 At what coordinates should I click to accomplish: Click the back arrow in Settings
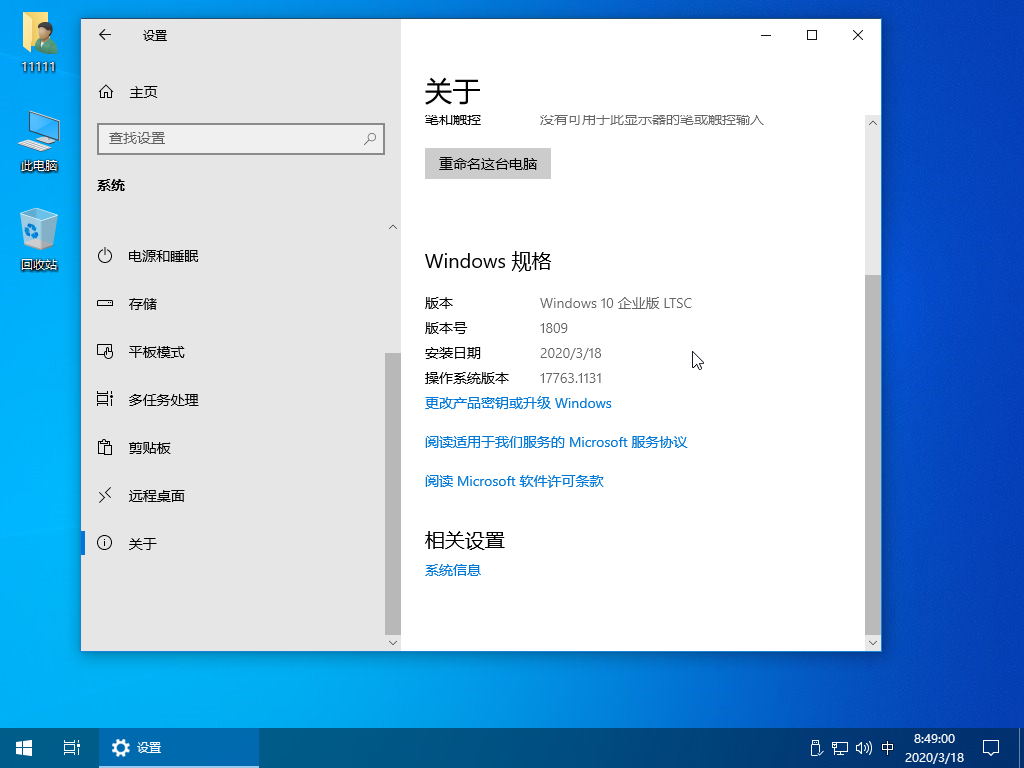click(x=105, y=35)
